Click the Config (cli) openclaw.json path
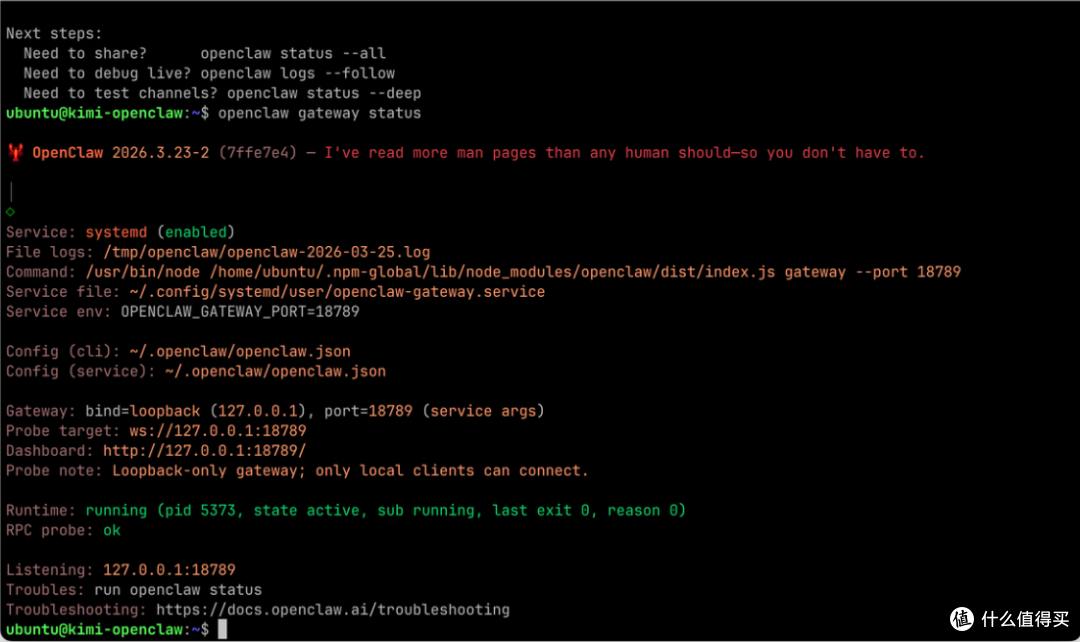1080x642 pixels. coord(240,351)
